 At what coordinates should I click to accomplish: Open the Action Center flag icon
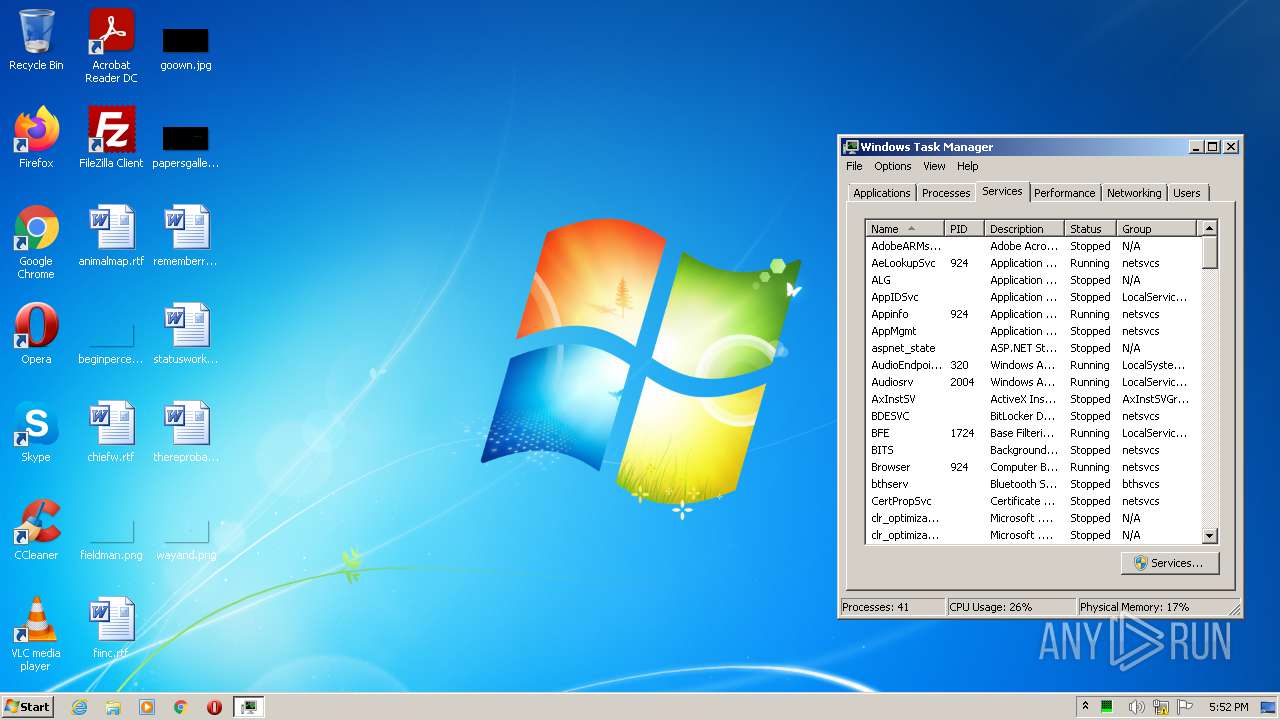(1186, 707)
